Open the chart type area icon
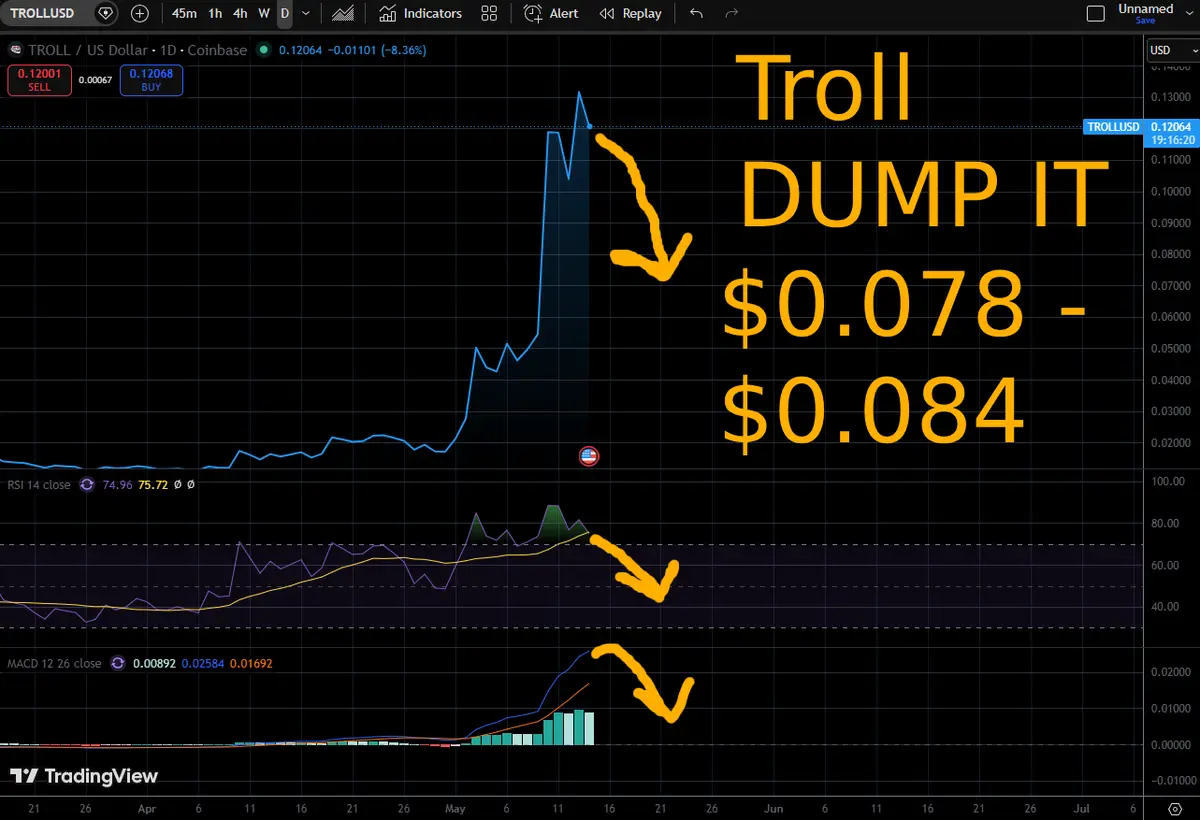Screen dimensions: 1200x820 (x=343, y=14)
